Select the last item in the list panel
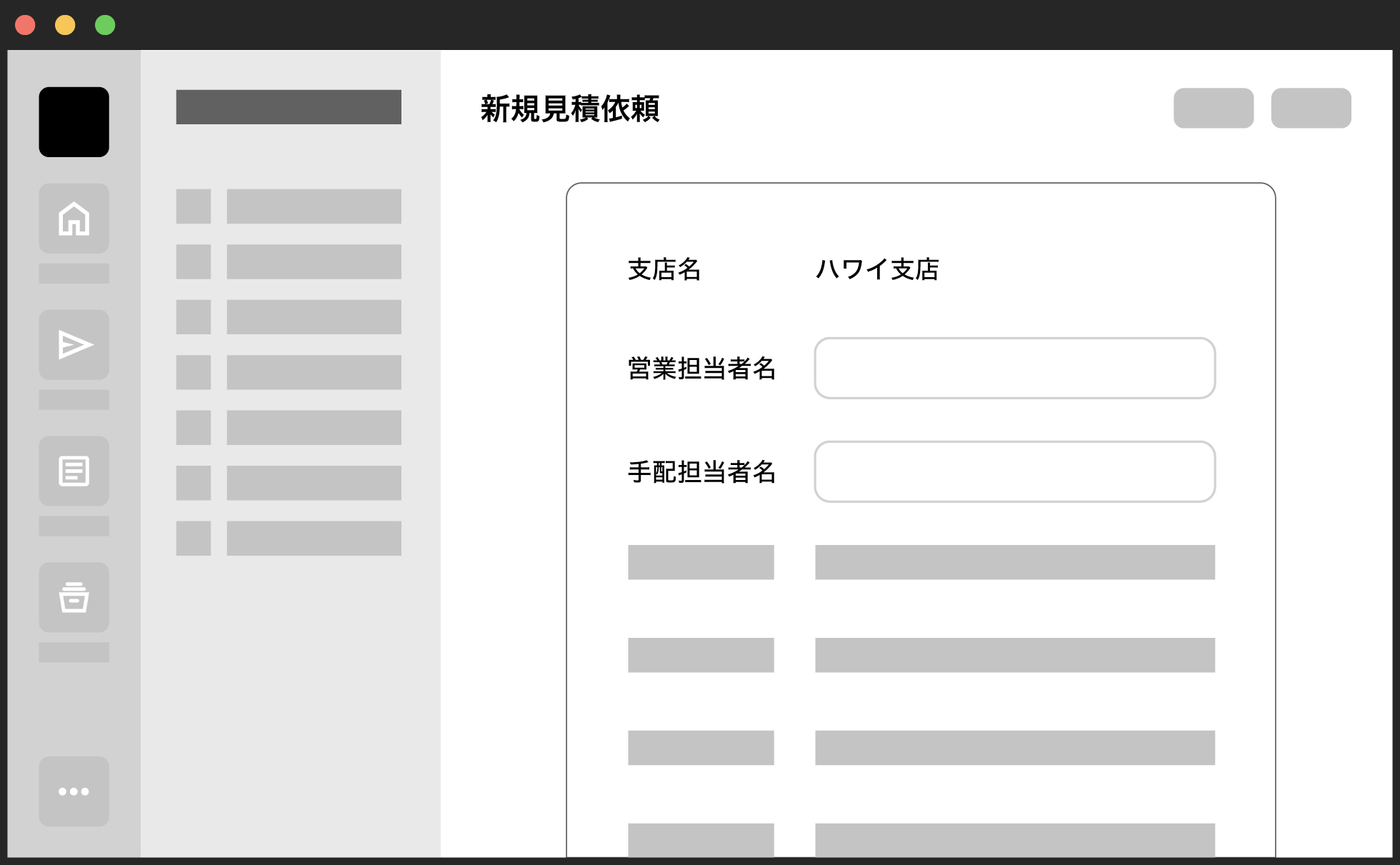 (x=314, y=538)
